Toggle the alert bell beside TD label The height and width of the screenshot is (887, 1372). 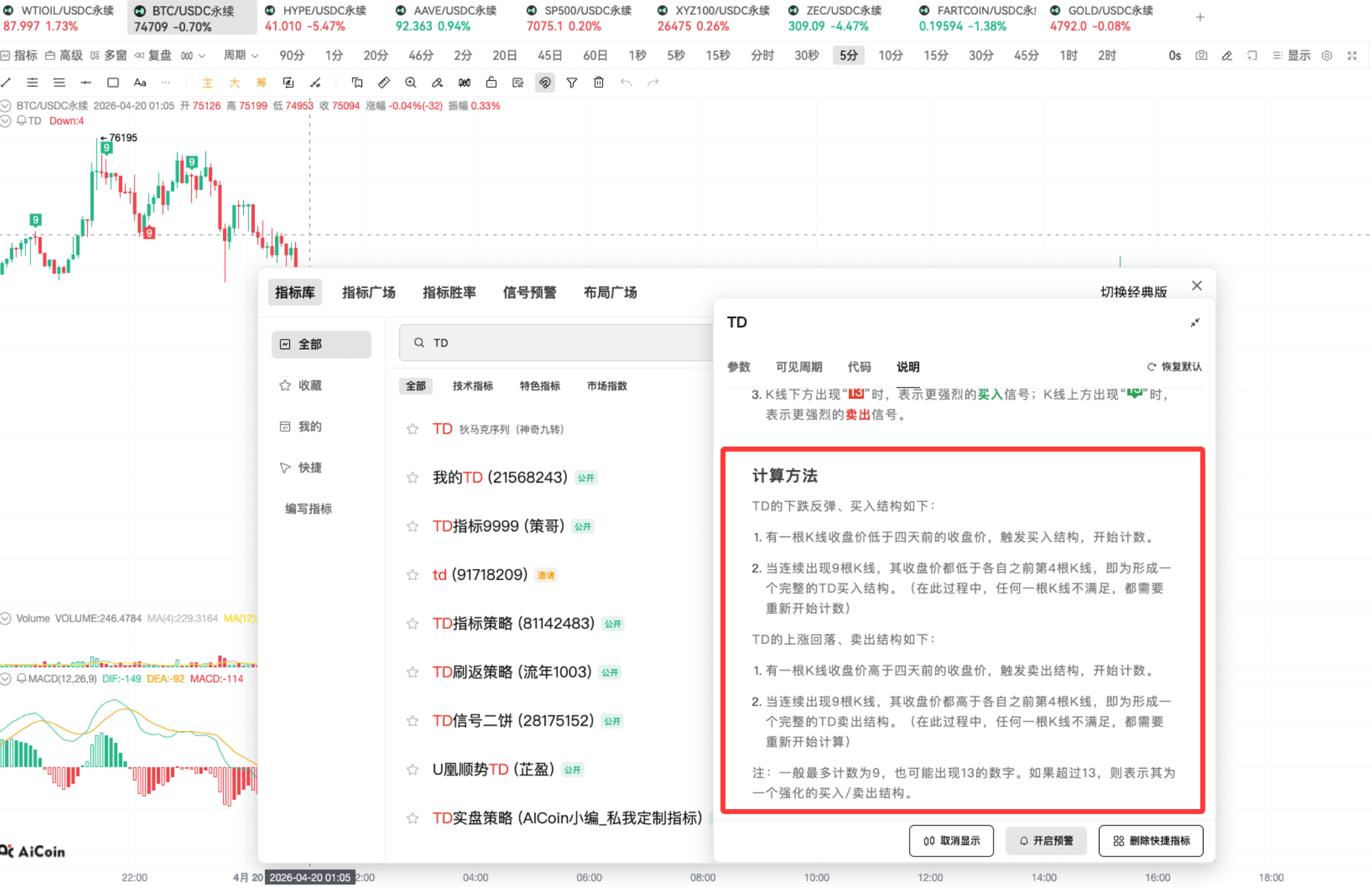pos(21,121)
